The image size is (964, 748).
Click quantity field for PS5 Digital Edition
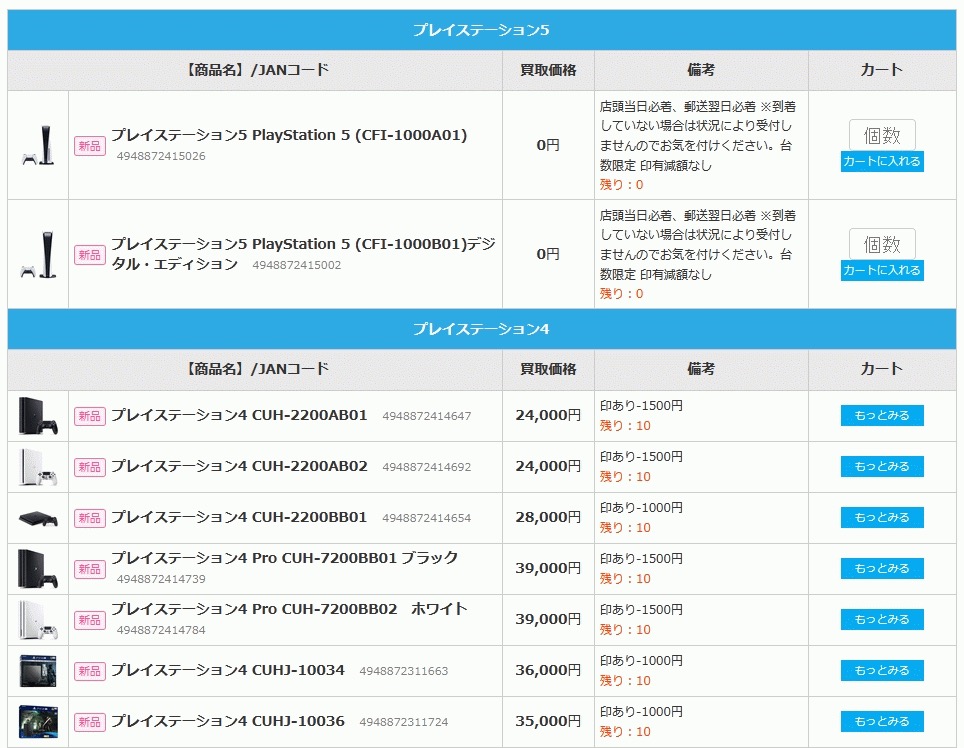[881, 245]
